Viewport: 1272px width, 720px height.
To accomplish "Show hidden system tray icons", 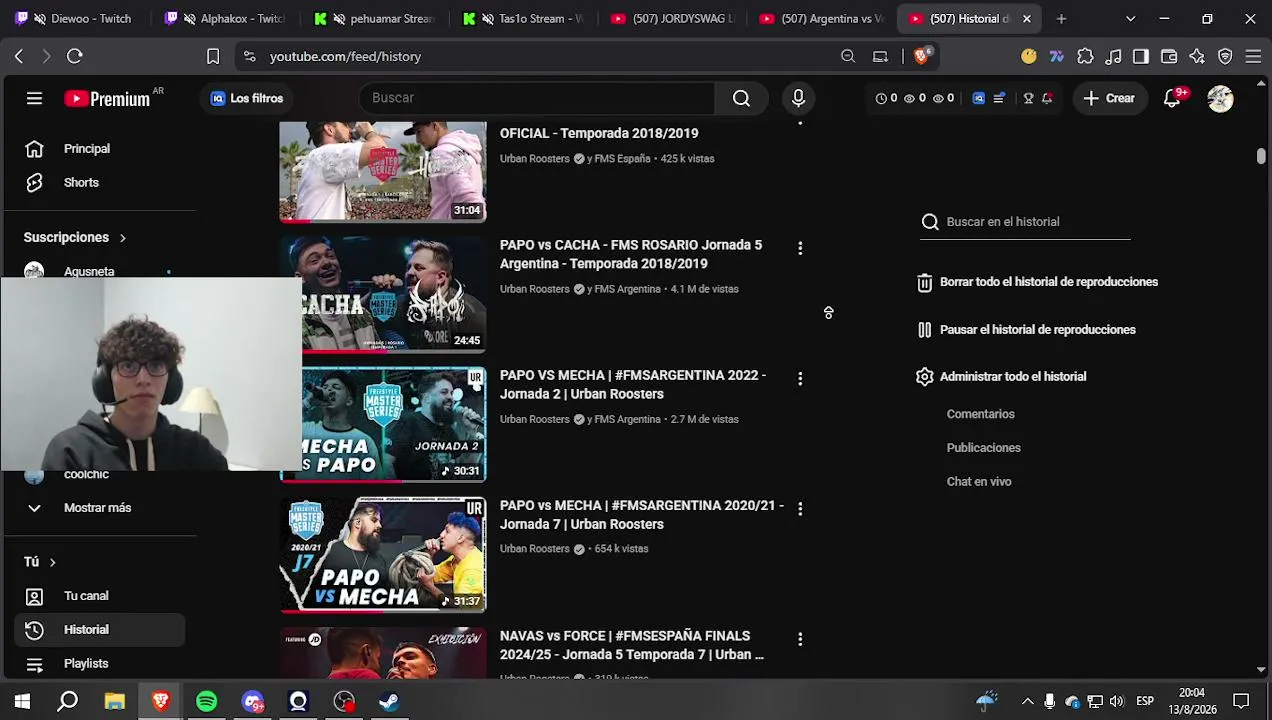I will [1027, 701].
